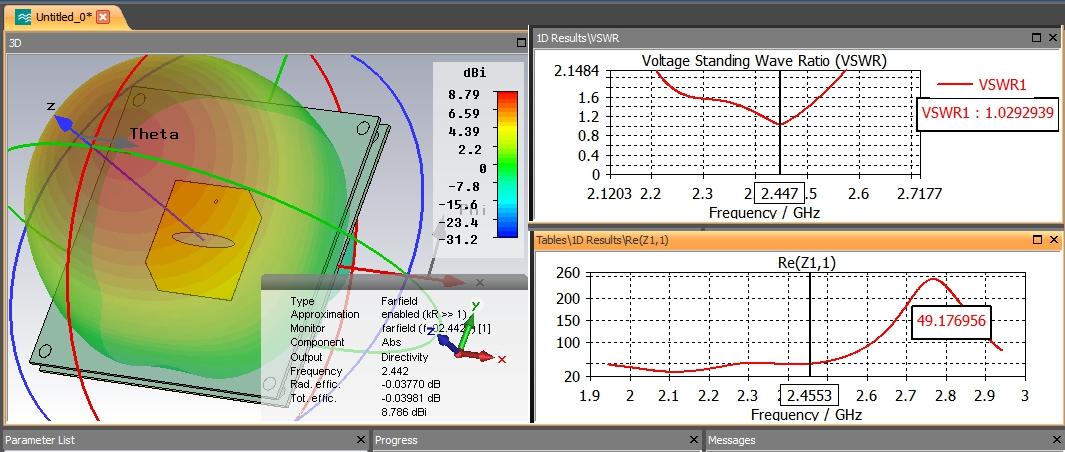
Task: Close the 1D Results VSWR panel
Action: (x=1052, y=38)
